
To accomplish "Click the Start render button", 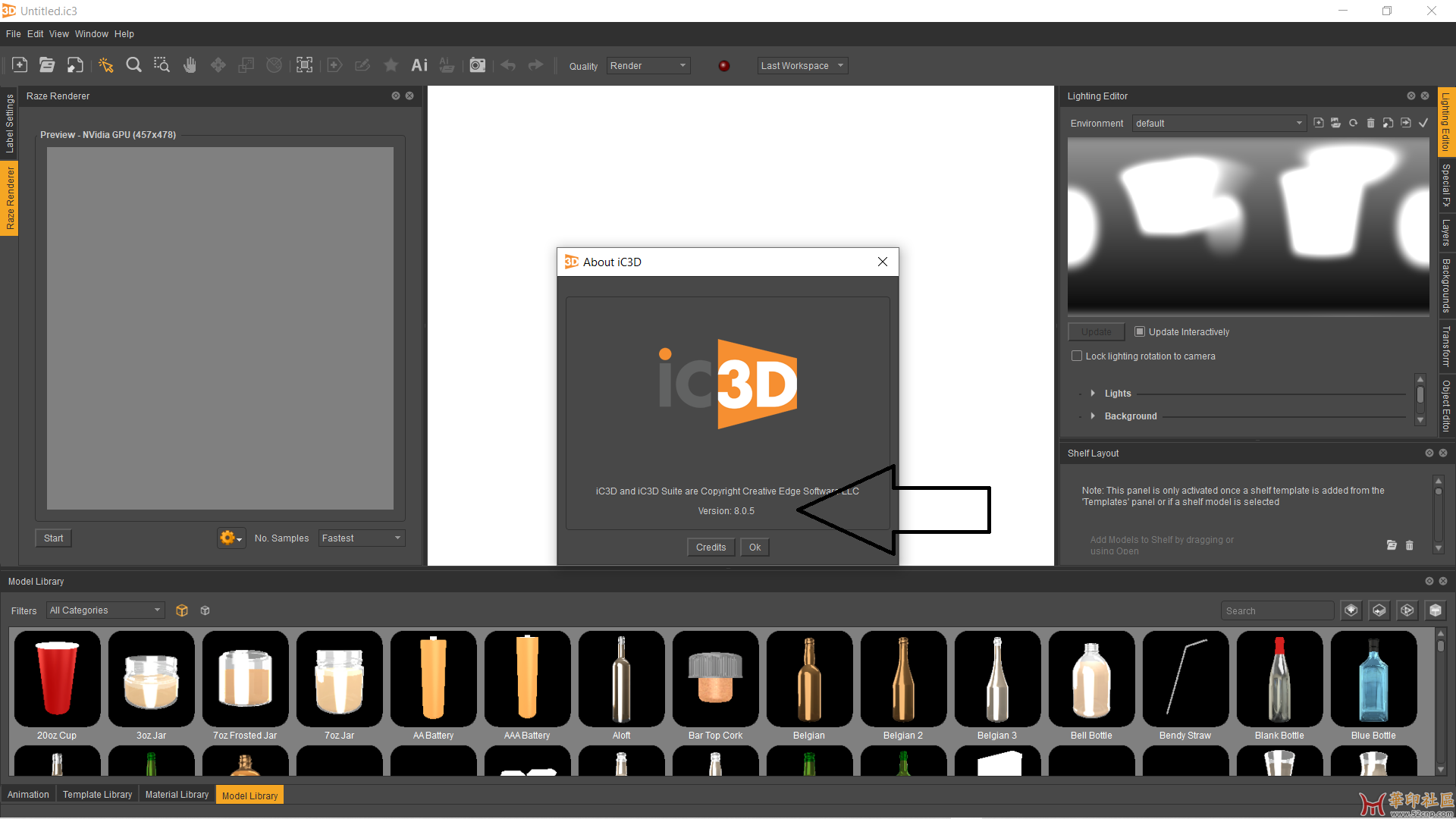I will [53, 538].
